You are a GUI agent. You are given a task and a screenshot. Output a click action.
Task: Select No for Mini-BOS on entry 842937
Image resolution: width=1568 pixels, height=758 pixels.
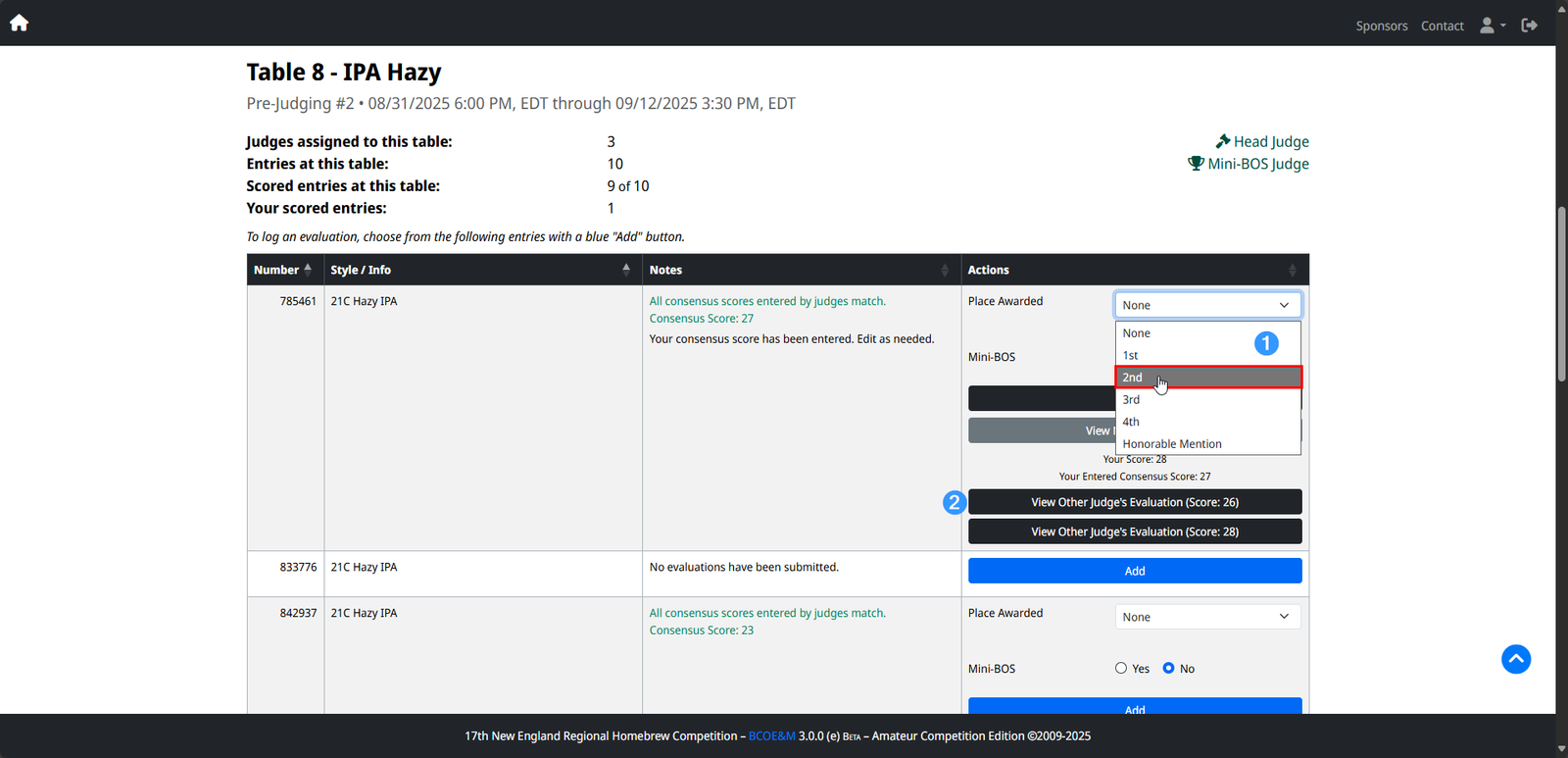(x=1168, y=669)
